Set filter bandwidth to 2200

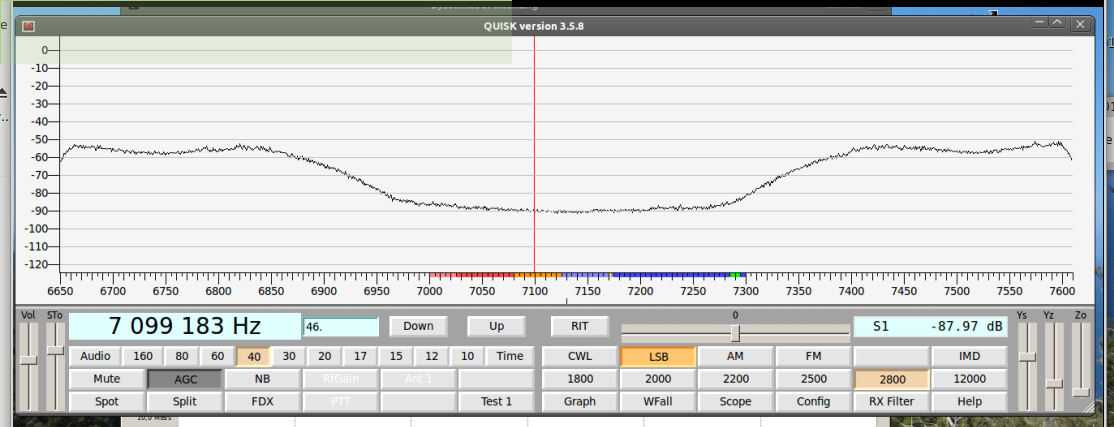(x=735, y=379)
